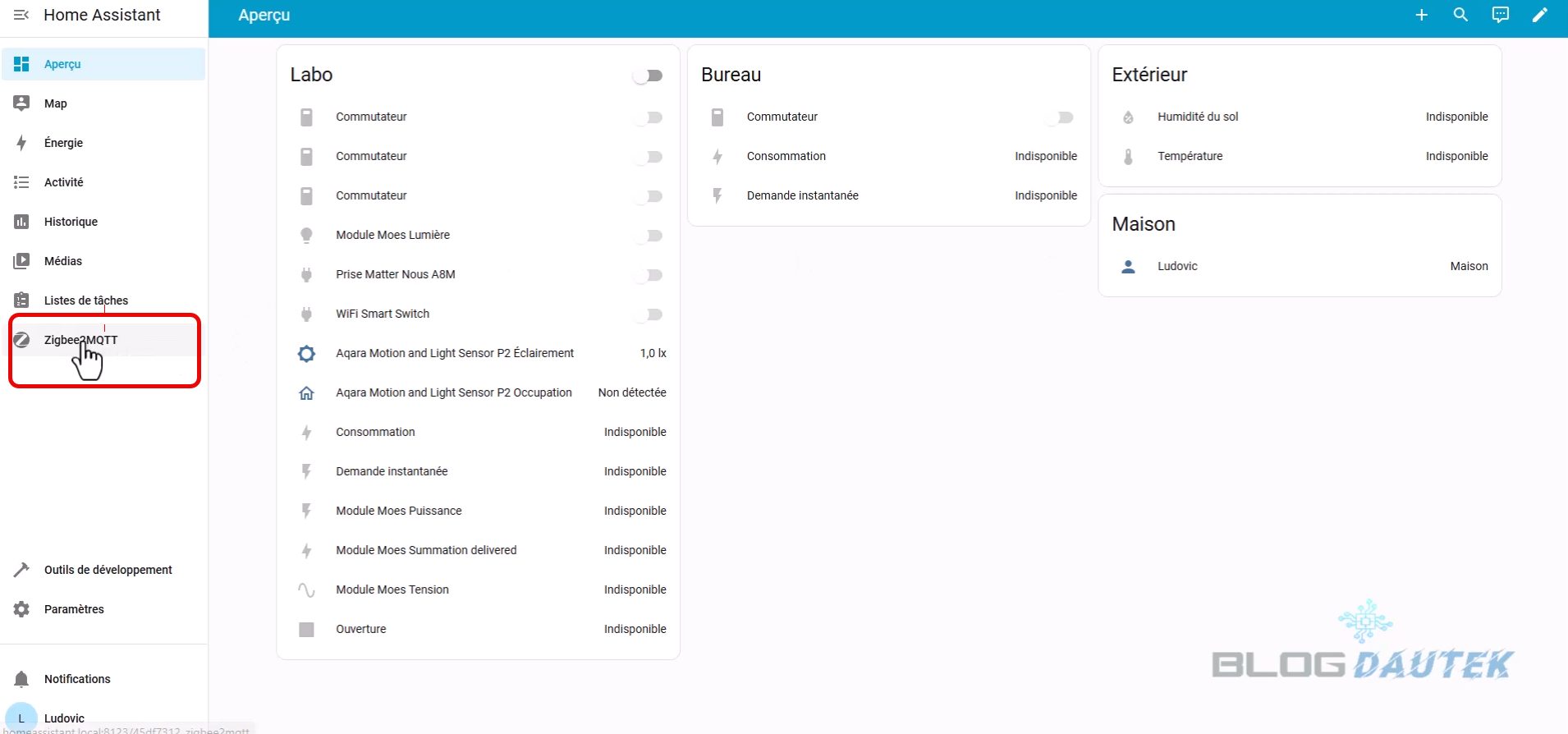Click the Ludovic person icon in Maison
The height and width of the screenshot is (734, 1568).
(1128, 267)
